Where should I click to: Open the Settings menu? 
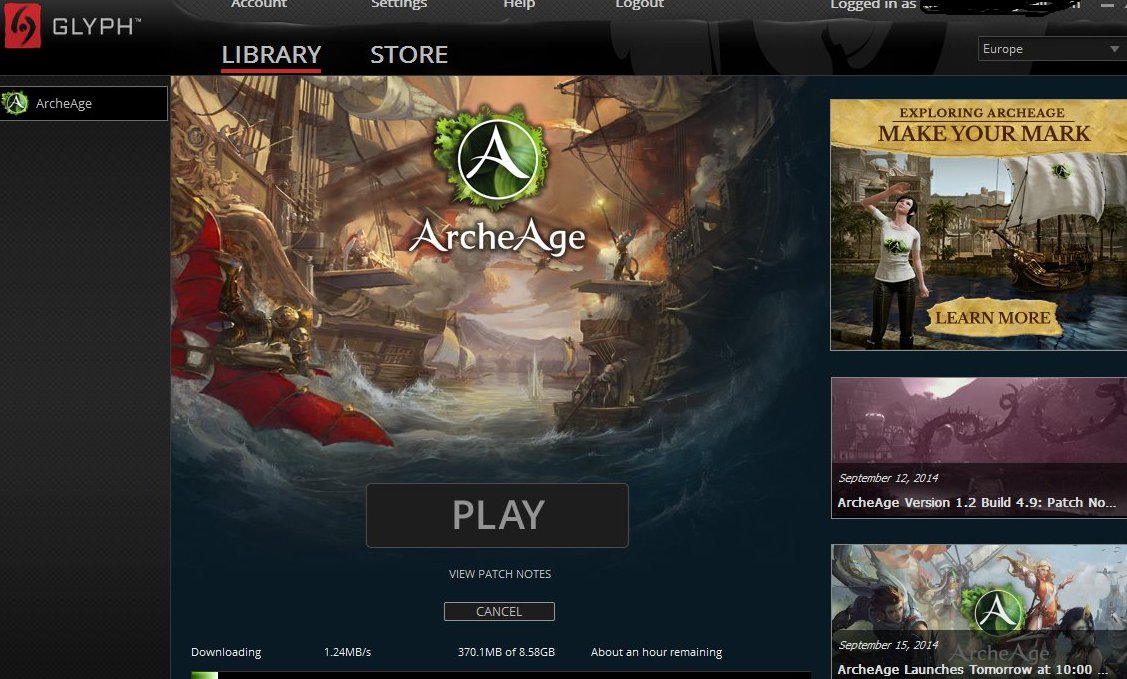[x=399, y=4]
